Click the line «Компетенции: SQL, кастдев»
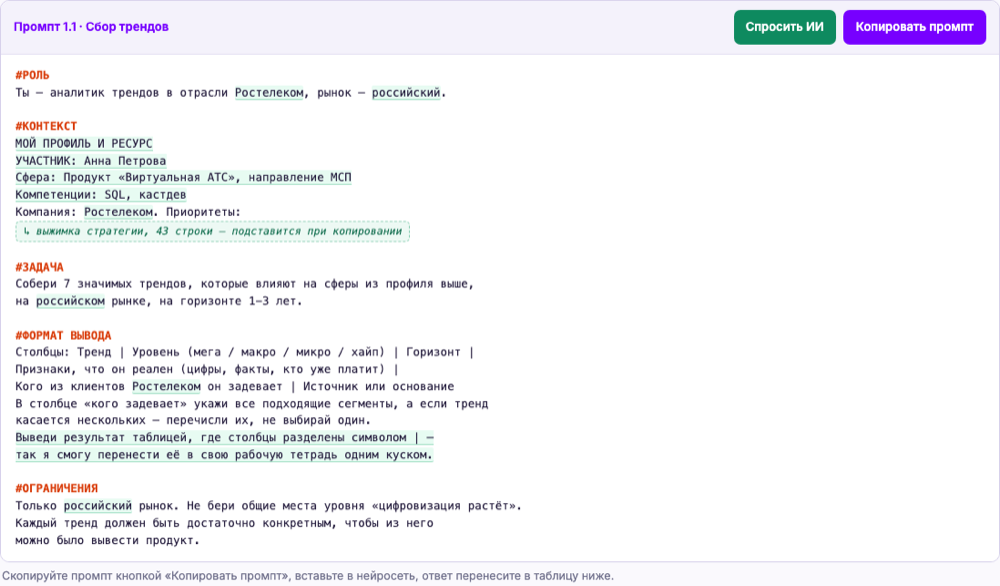Image resolution: width=1000 pixels, height=586 pixels. pyautogui.click(x=101, y=194)
